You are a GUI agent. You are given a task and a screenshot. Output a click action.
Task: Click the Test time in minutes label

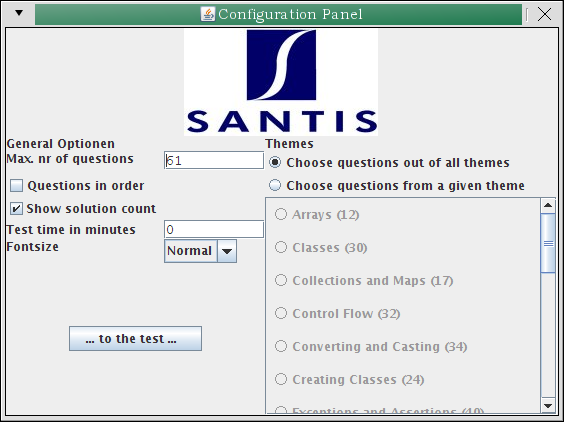71,230
